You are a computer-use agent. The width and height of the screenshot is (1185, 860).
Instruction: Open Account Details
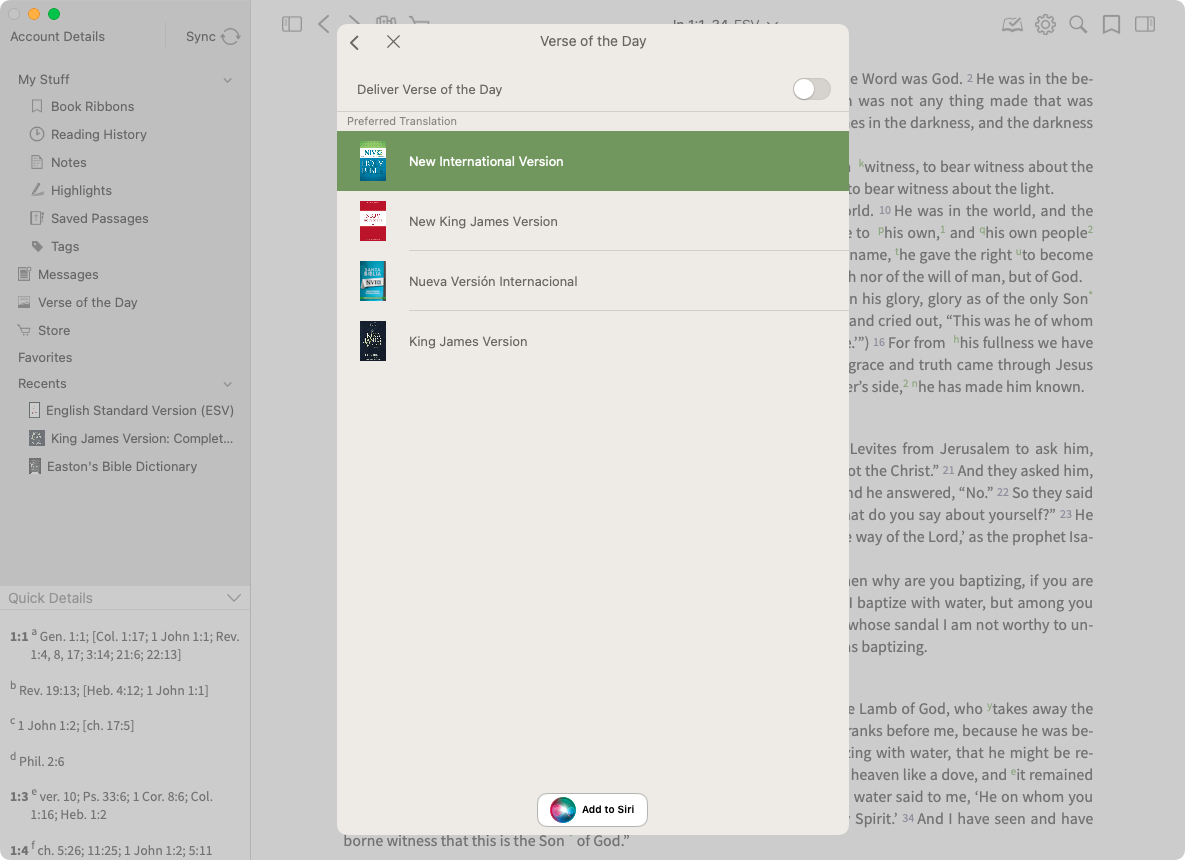(x=57, y=37)
